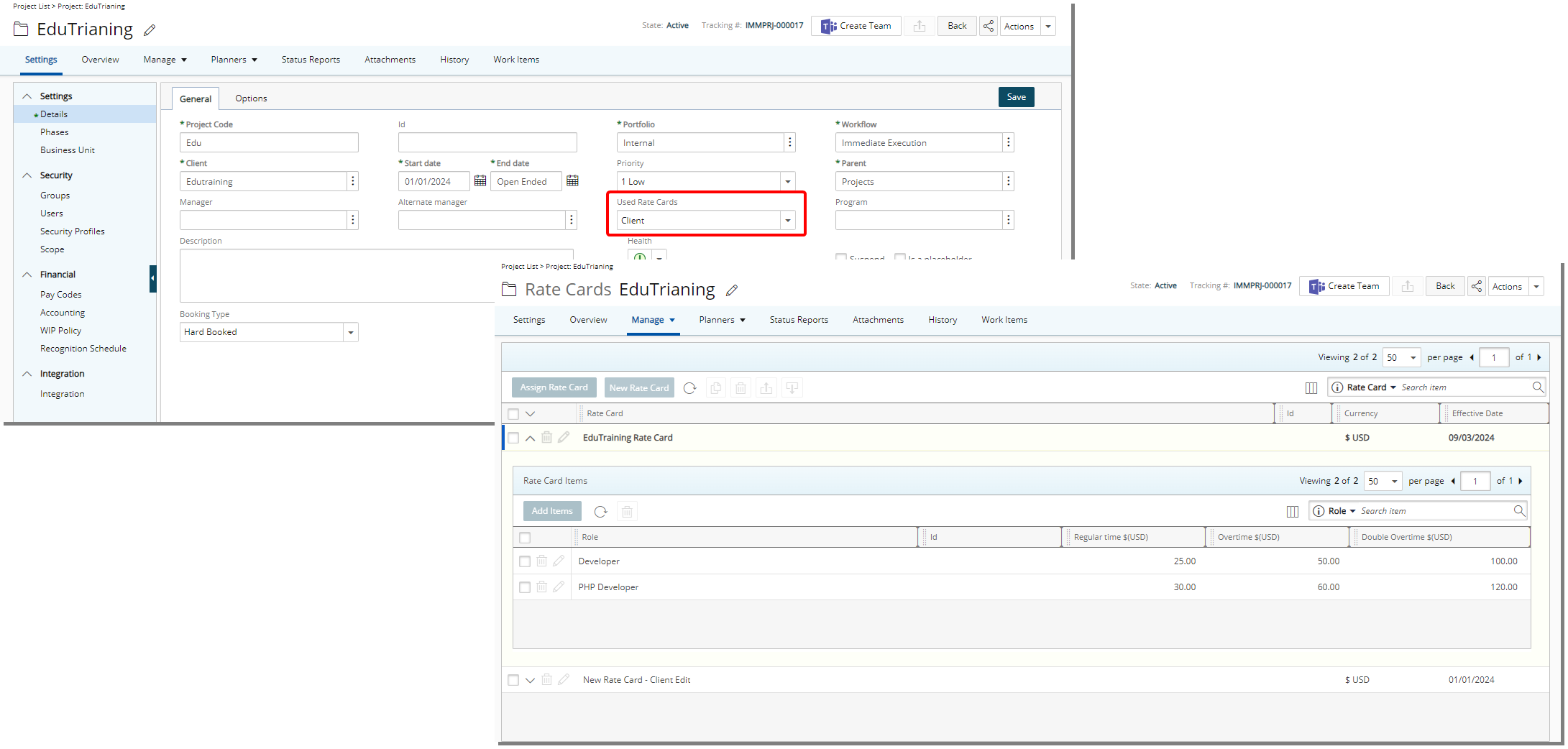Click the refresh icon beside New Rate Card
This screenshot has width=1568, height=749.
tap(689, 388)
